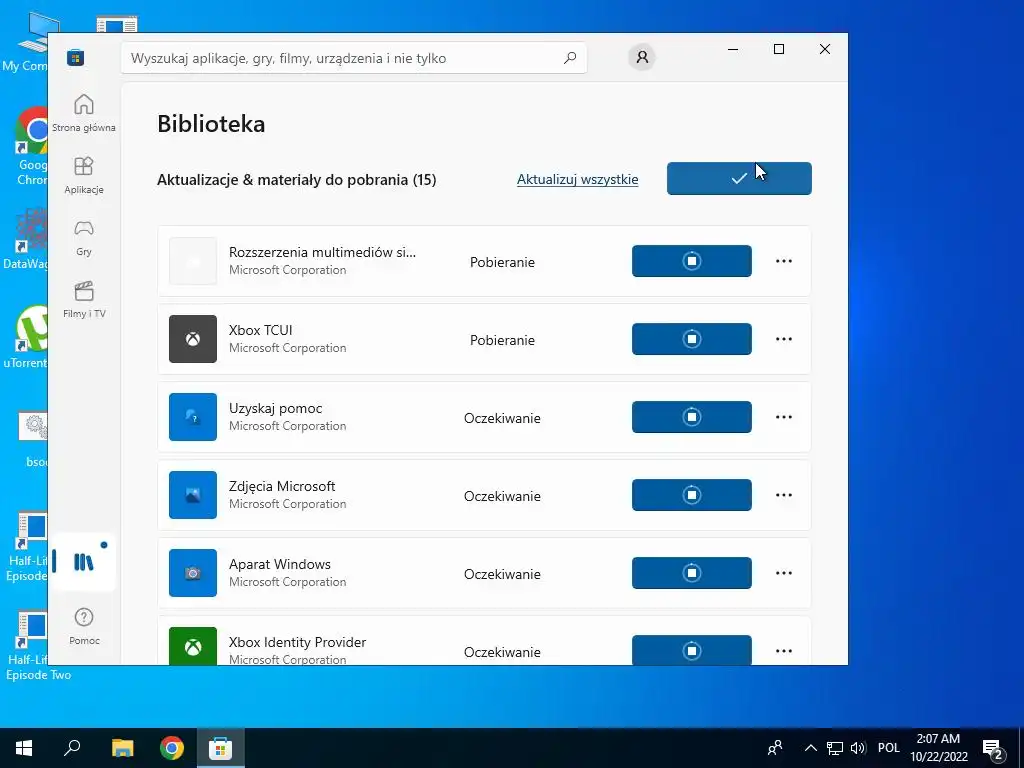Open People icon in system tray
Screen dimensions: 1024x768
point(775,748)
